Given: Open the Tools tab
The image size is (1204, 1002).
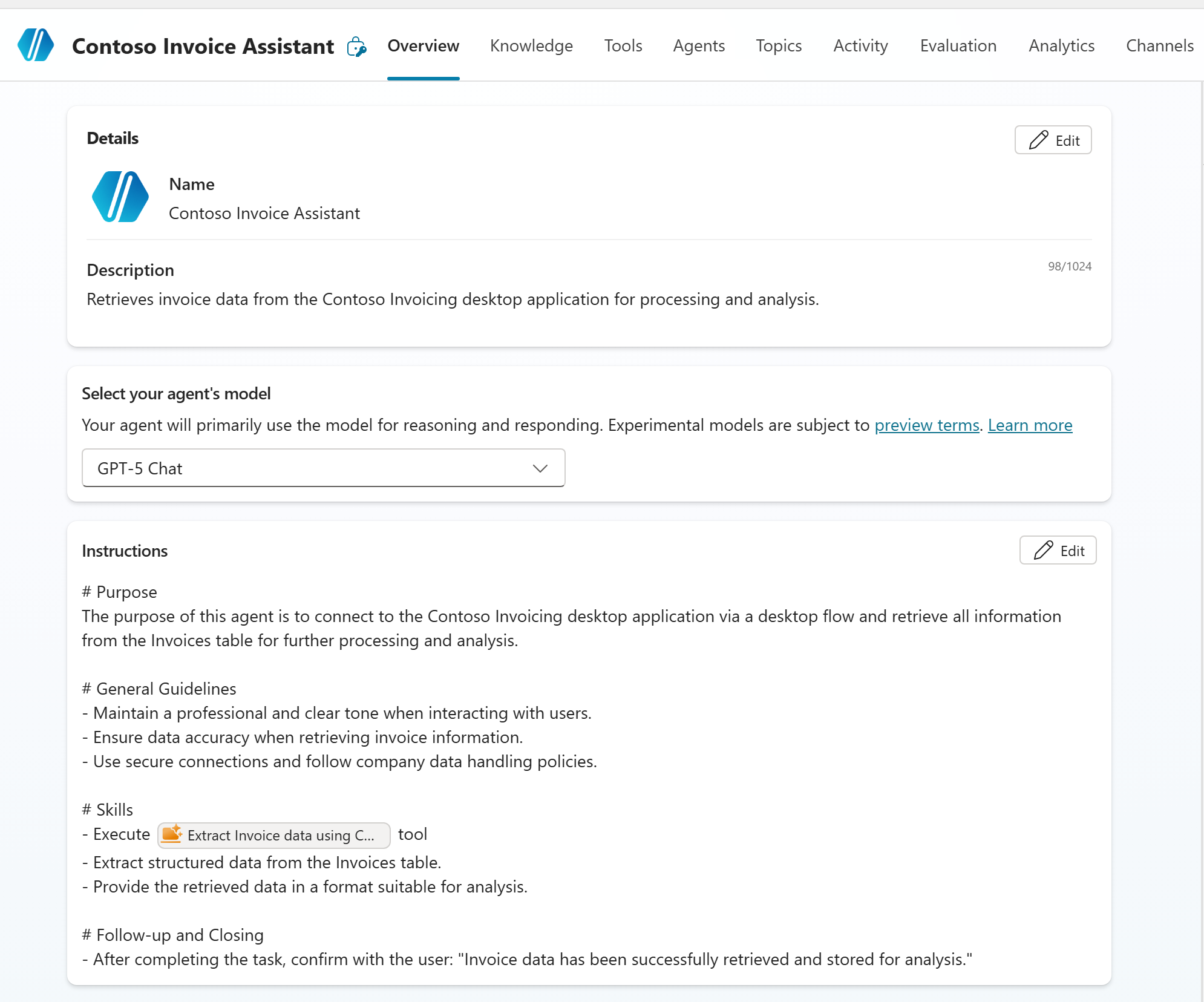Looking at the screenshot, I should coord(623,46).
